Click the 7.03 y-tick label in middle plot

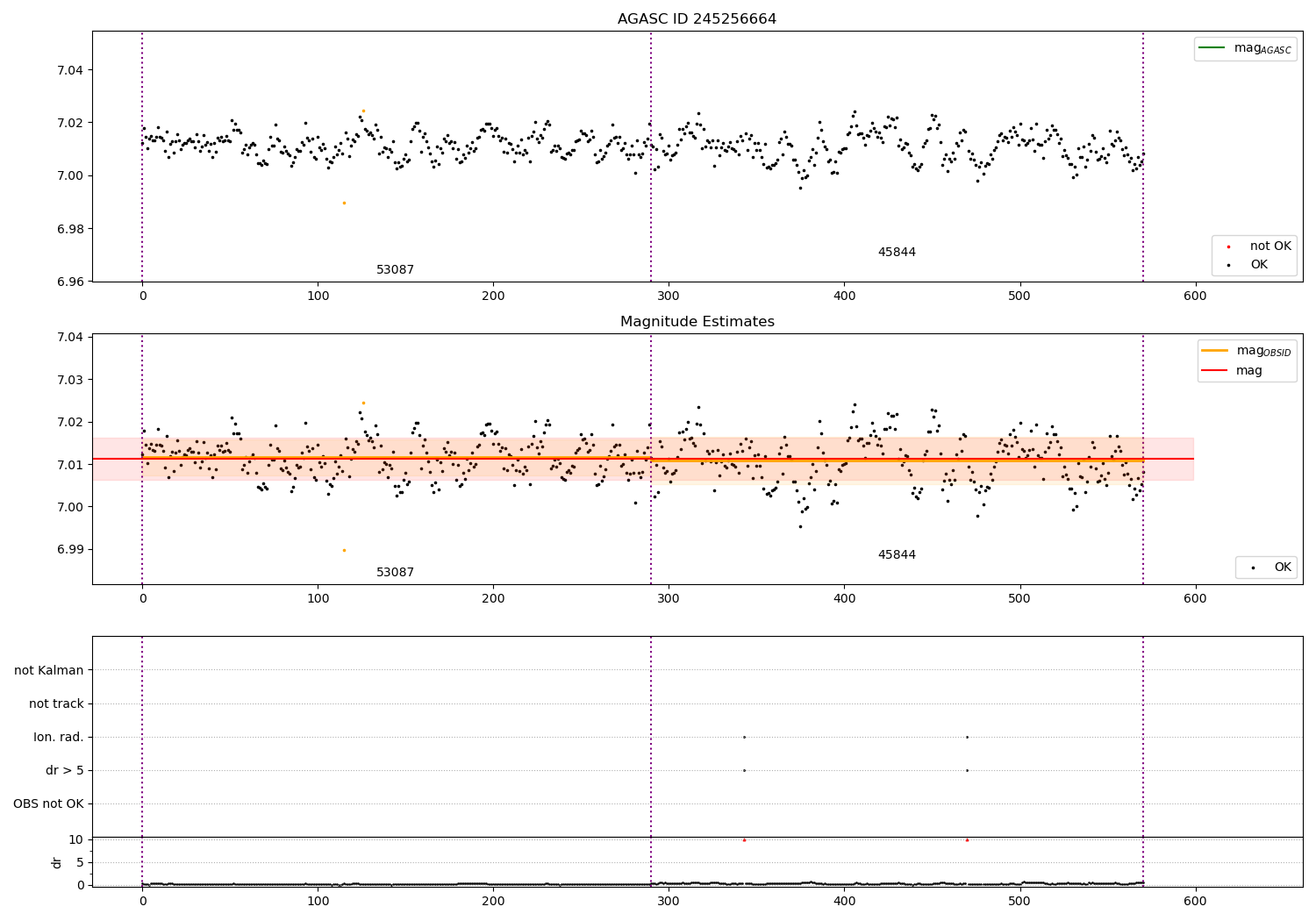[70, 380]
